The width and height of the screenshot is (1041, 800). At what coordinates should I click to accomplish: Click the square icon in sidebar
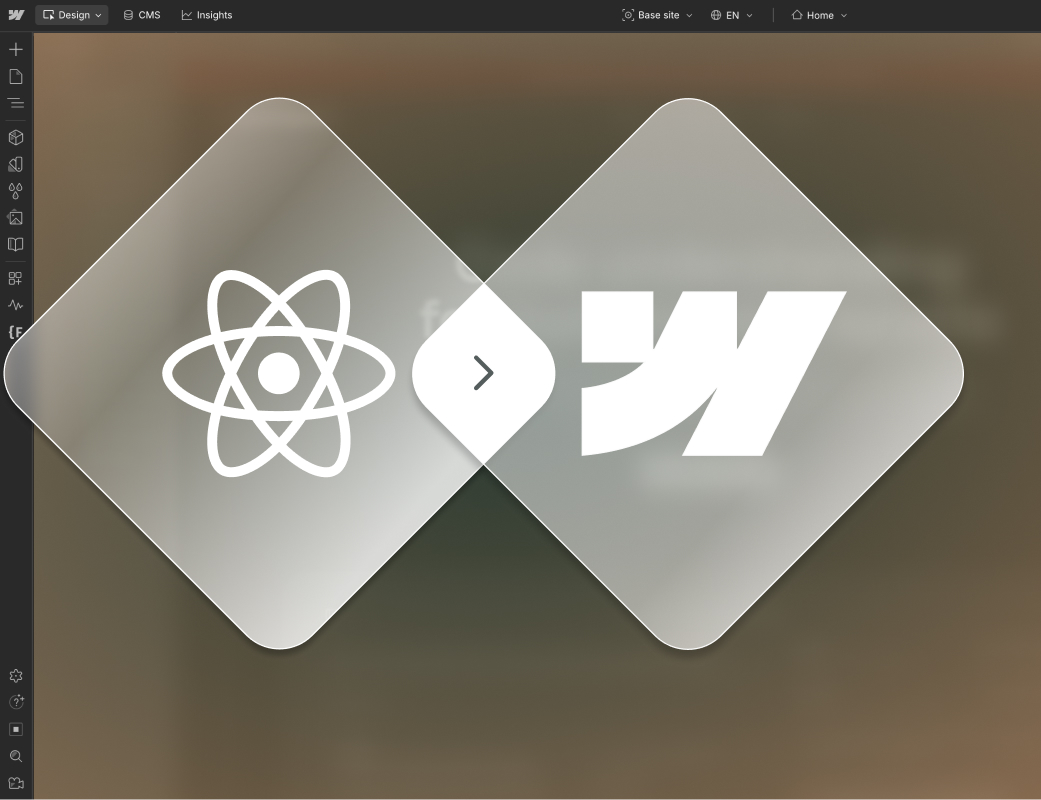[x=16, y=729]
